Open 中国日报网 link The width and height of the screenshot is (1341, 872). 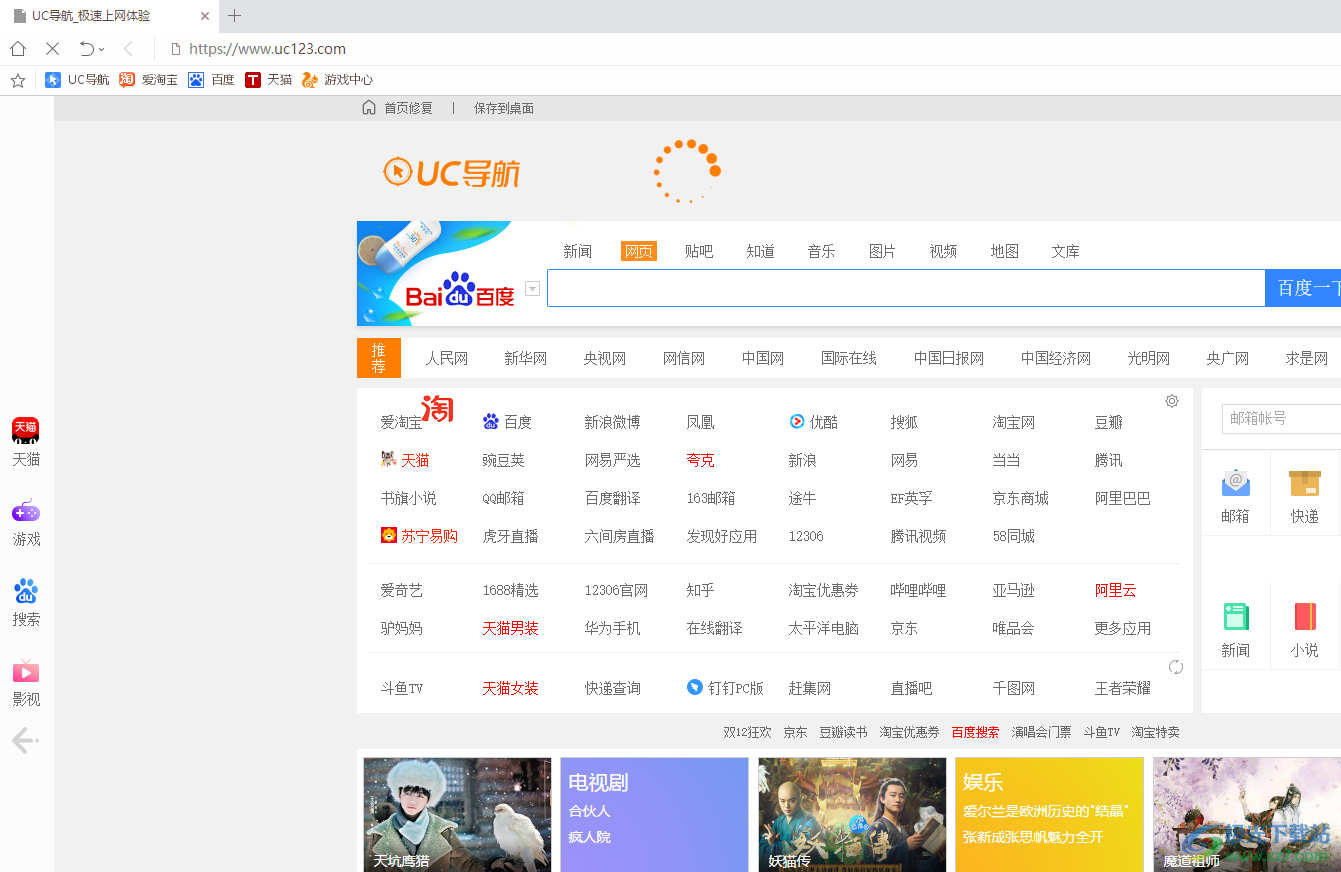click(x=949, y=358)
